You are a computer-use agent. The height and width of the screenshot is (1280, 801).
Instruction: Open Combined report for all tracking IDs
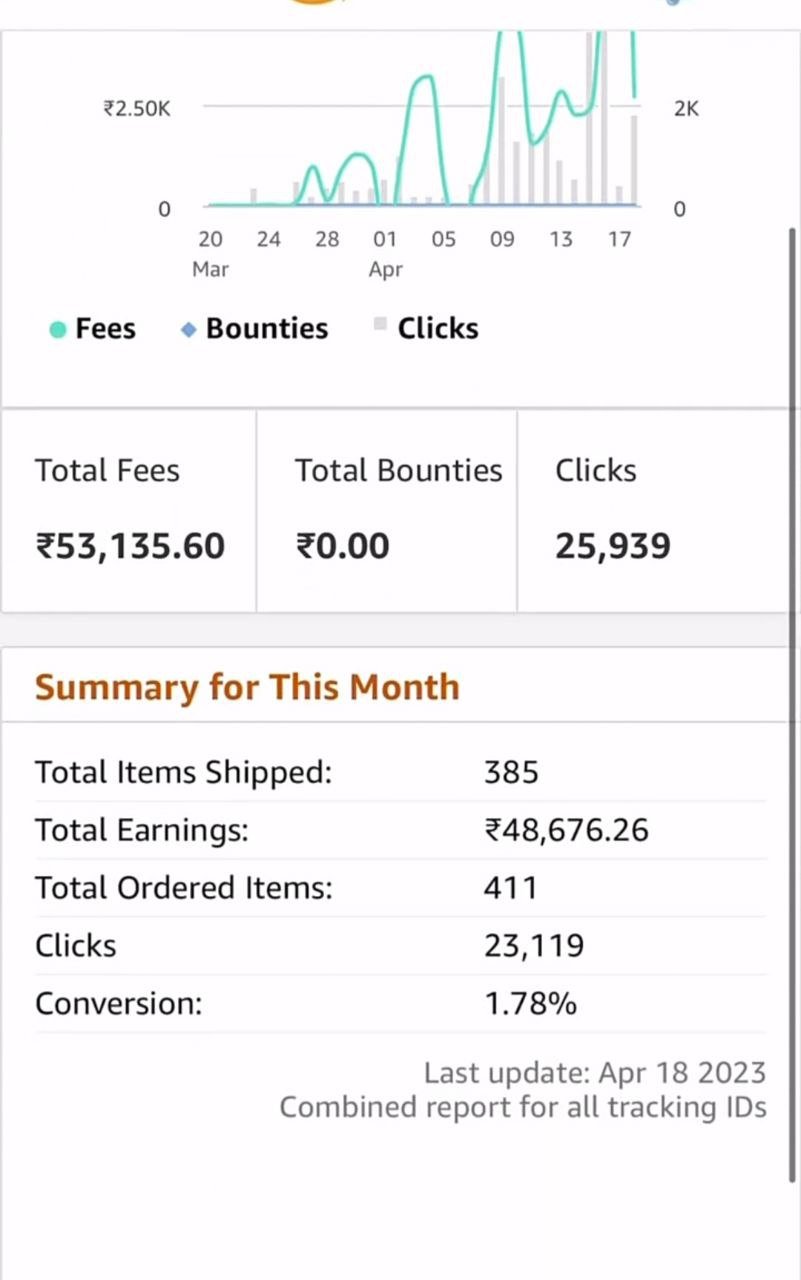[522, 1107]
